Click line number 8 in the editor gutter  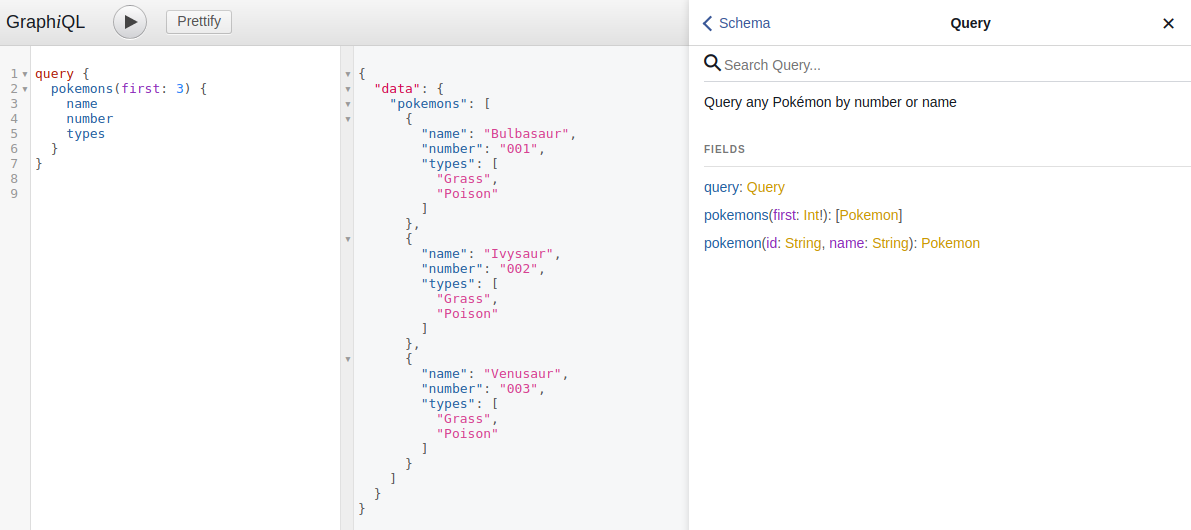[x=14, y=179]
